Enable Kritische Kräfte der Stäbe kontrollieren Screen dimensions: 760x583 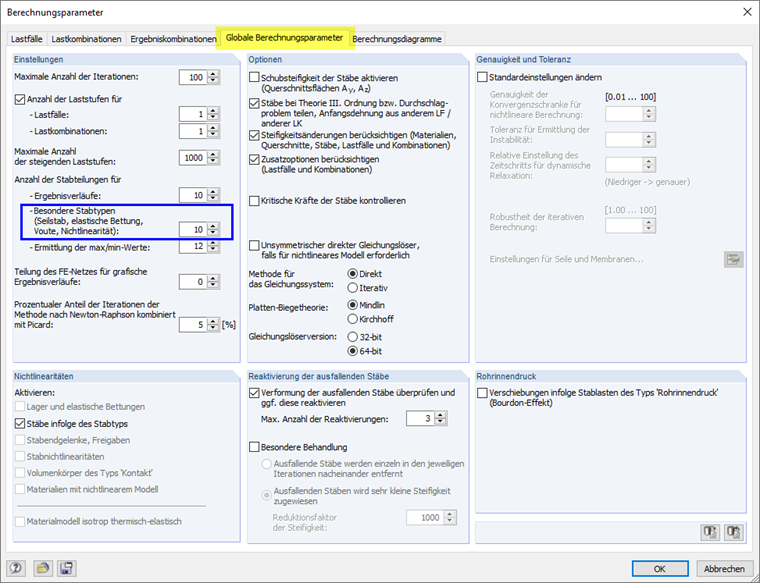click(254, 201)
